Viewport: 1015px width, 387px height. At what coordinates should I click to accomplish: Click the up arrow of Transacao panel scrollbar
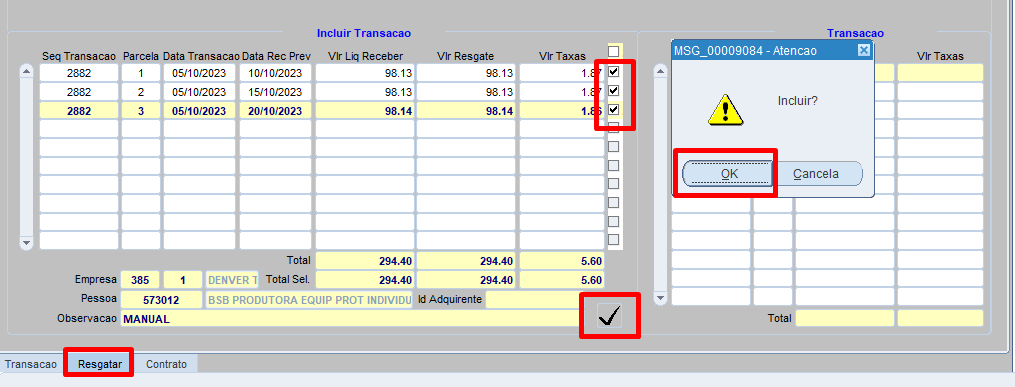pos(660,72)
